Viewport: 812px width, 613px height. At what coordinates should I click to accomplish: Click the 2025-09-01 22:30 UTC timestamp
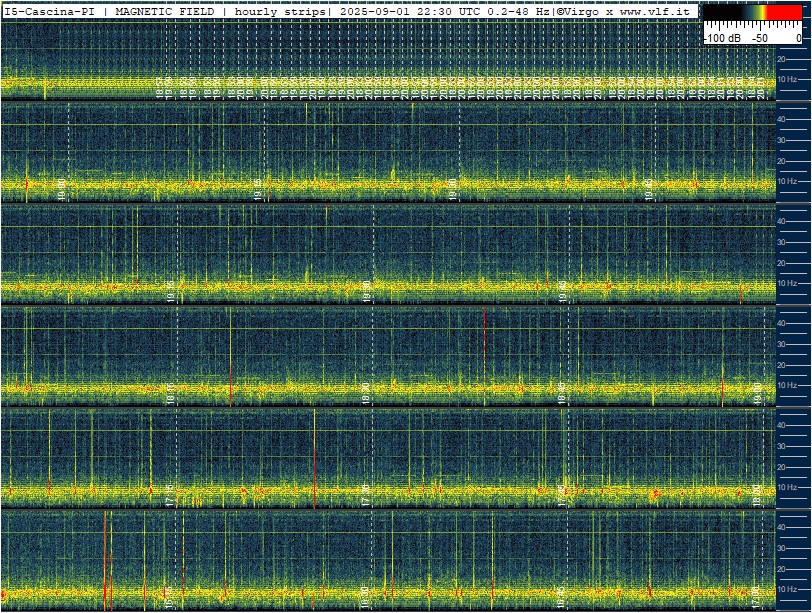tap(411, 11)
